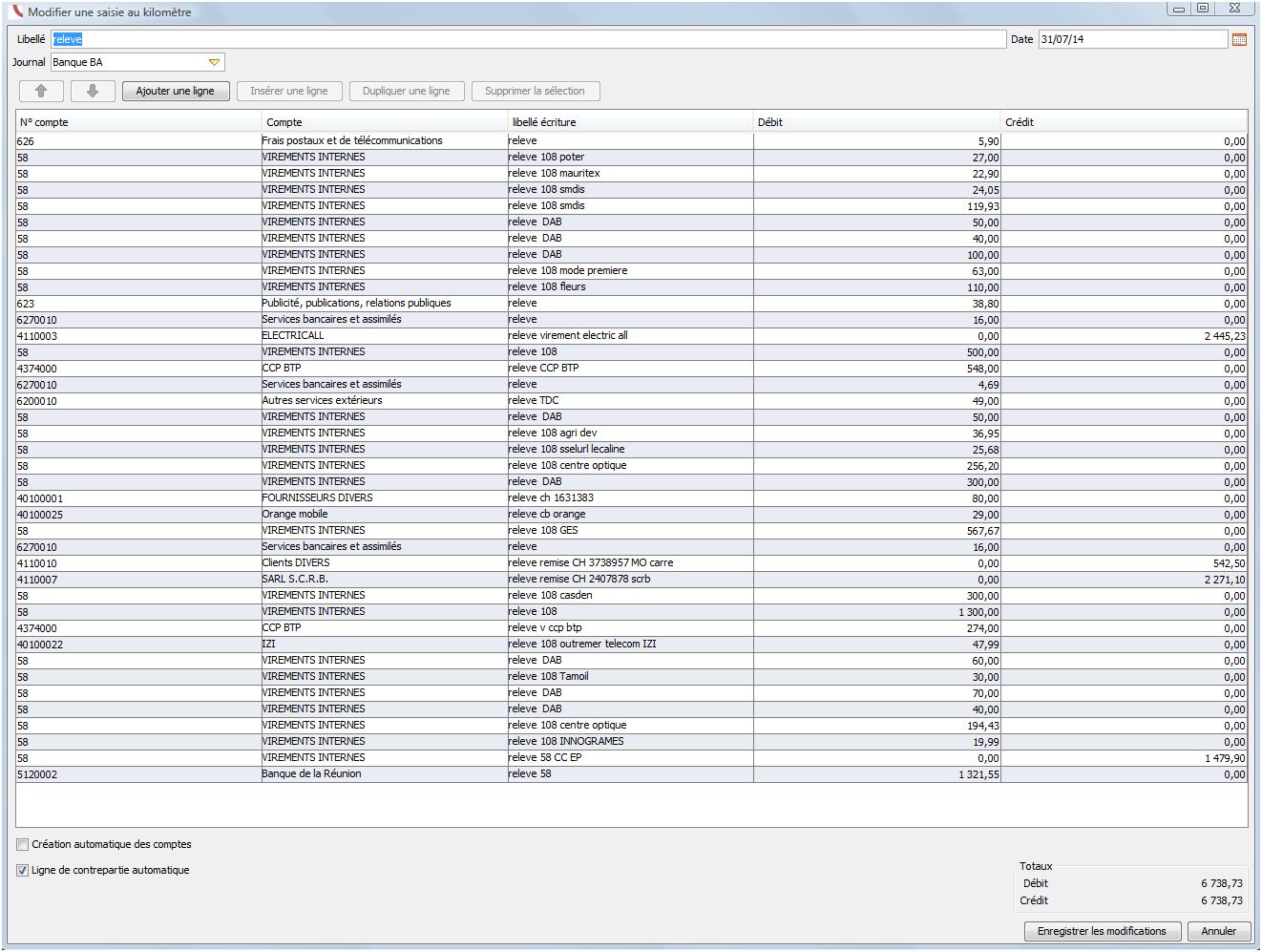The height and width of the screenshot is (952, 1262).
Task: Expand the Journal Banque BA dropdown
Action: tap(214, 62)
